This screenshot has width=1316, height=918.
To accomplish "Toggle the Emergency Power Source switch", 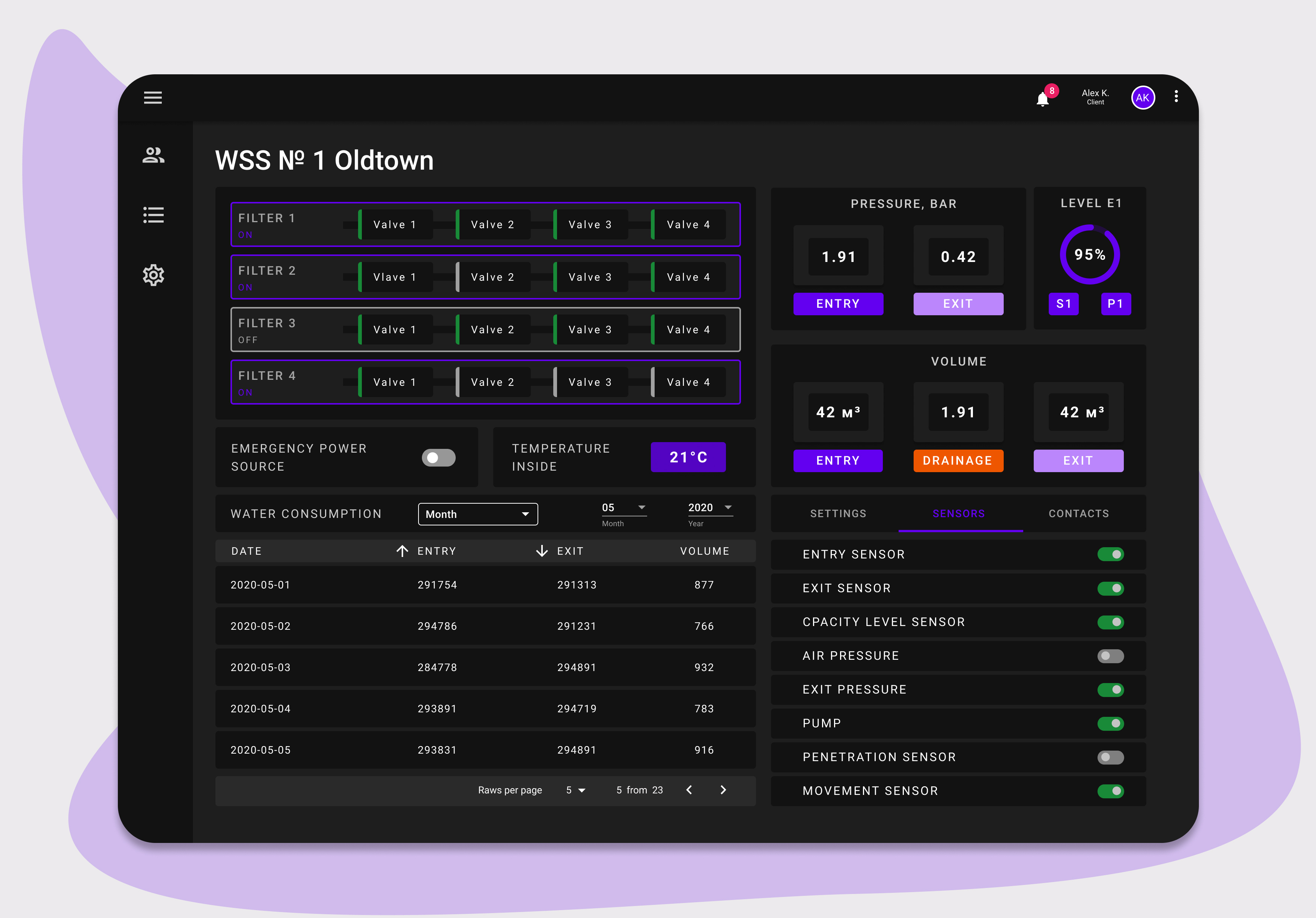I will (438, 457).
